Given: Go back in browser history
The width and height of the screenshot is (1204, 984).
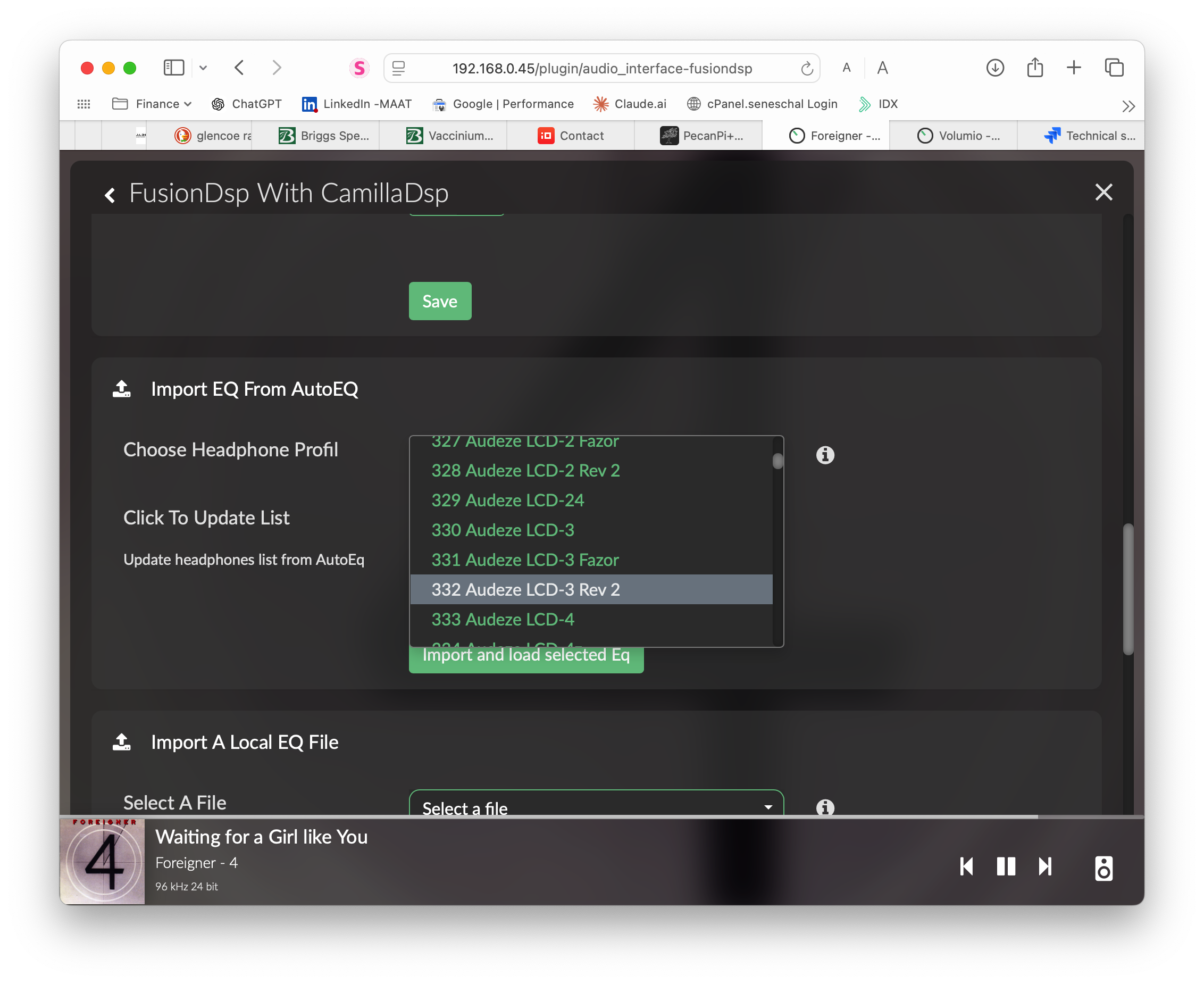Looking at the screenshot, I should 239,68.
